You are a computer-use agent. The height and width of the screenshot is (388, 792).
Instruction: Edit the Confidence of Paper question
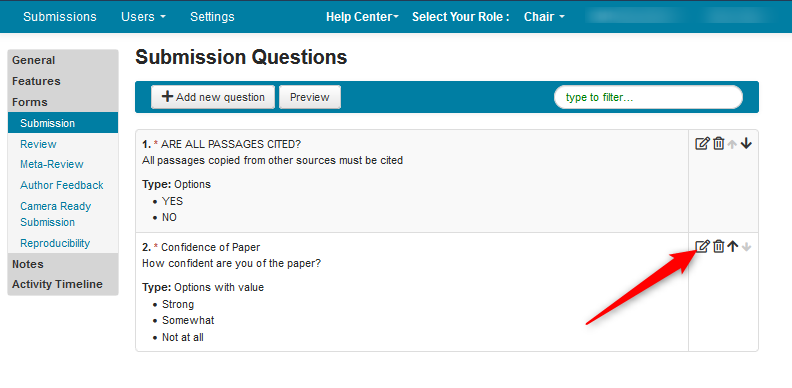click(x=703, y=247)
